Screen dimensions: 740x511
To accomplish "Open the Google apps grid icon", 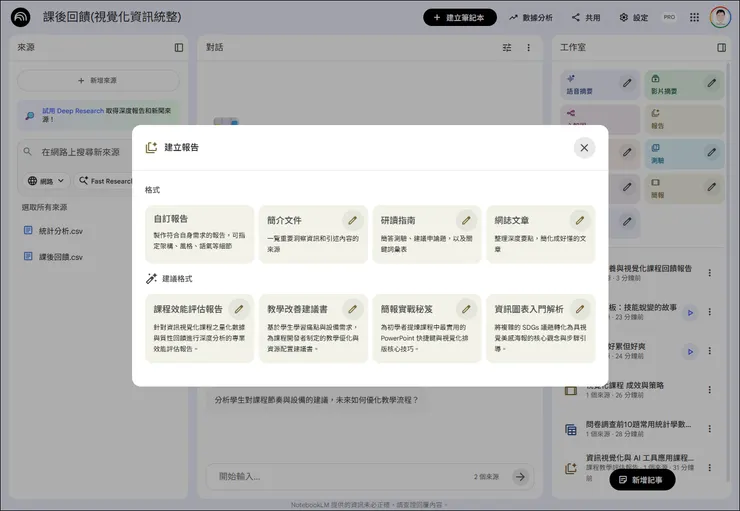I will [694, 17].
